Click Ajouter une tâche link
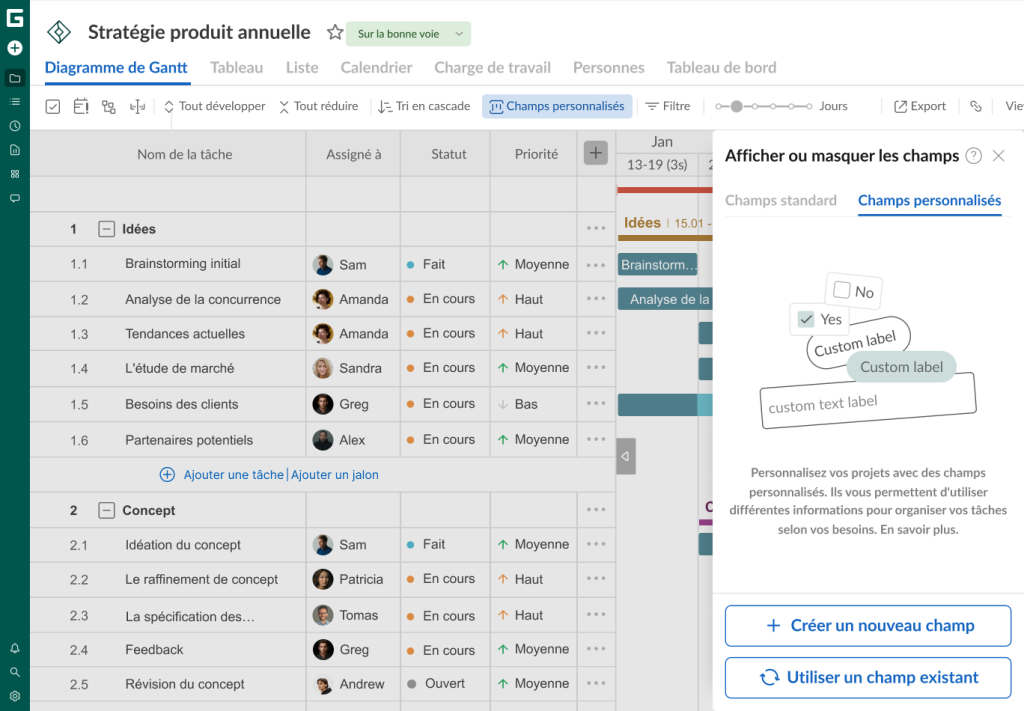The height and width of the screenshot is (711, 1024). coord(234,475)
